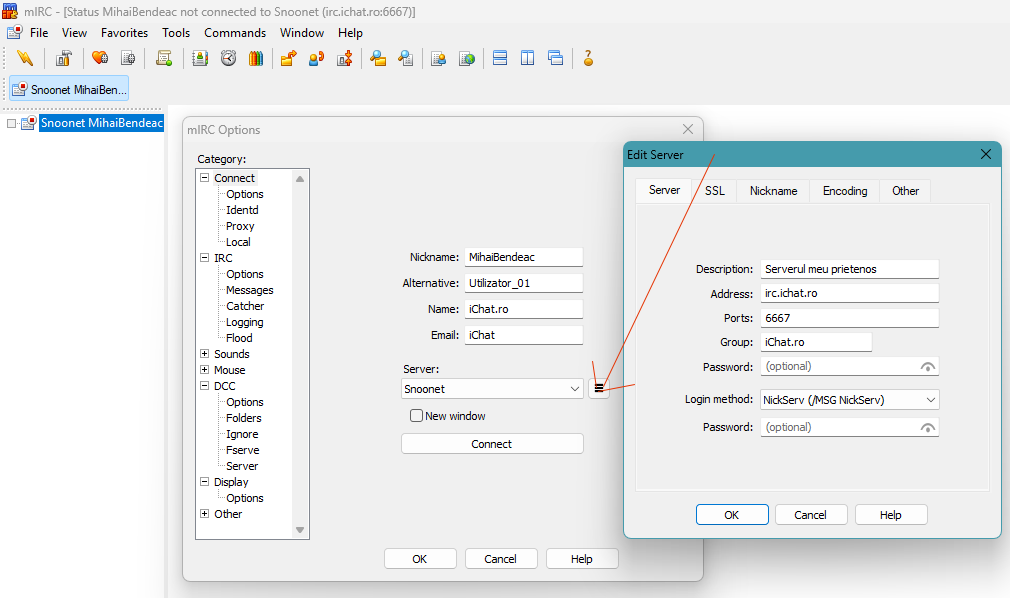1010x598 pixels.
Task: Collapse the Connect category node
Action: coord(204,177)
